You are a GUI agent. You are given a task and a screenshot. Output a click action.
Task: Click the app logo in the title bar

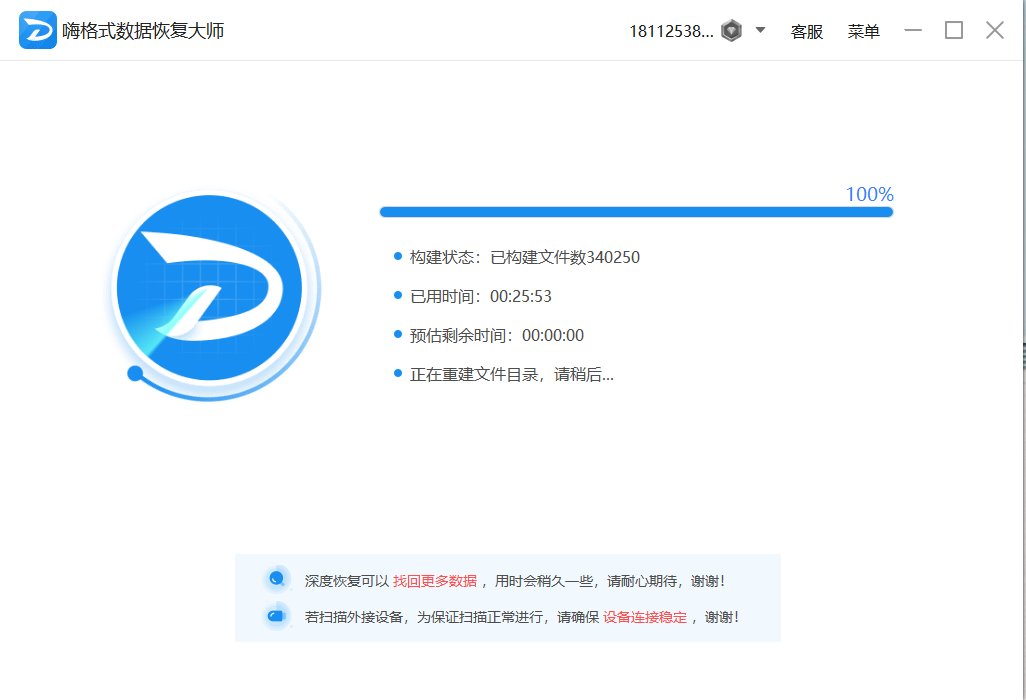click(x=36, y=30)
